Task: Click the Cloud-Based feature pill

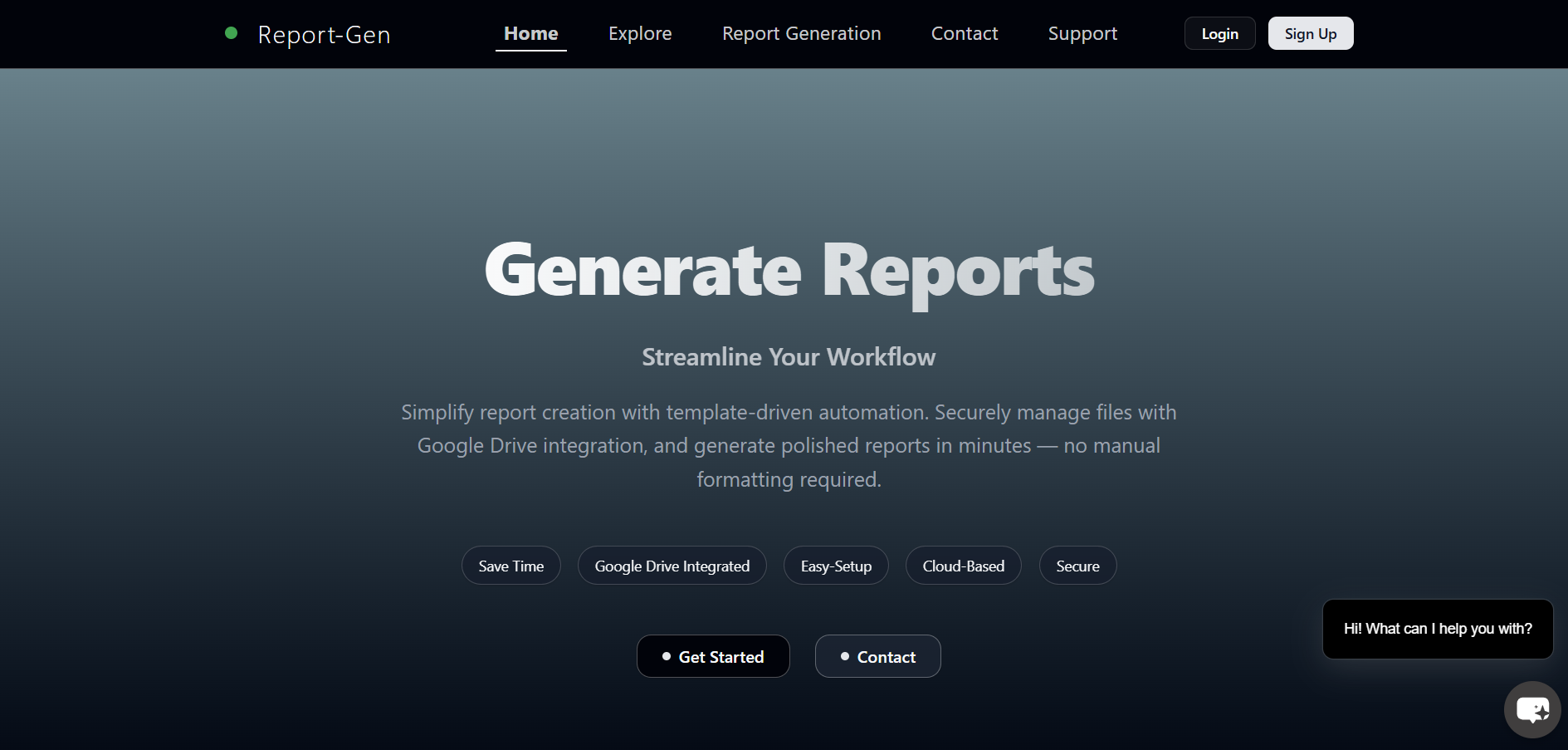Action: (963, 566)
